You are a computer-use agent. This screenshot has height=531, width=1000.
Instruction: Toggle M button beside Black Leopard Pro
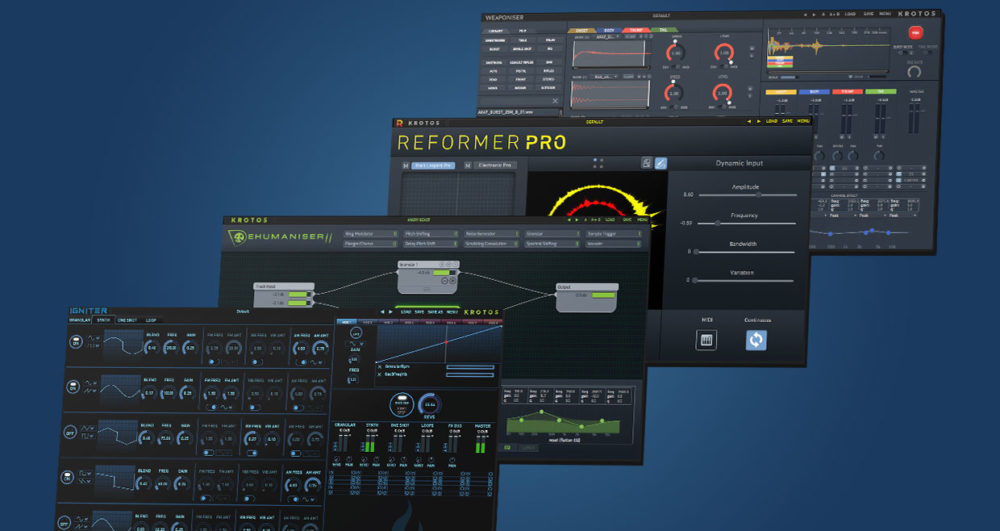405,165
